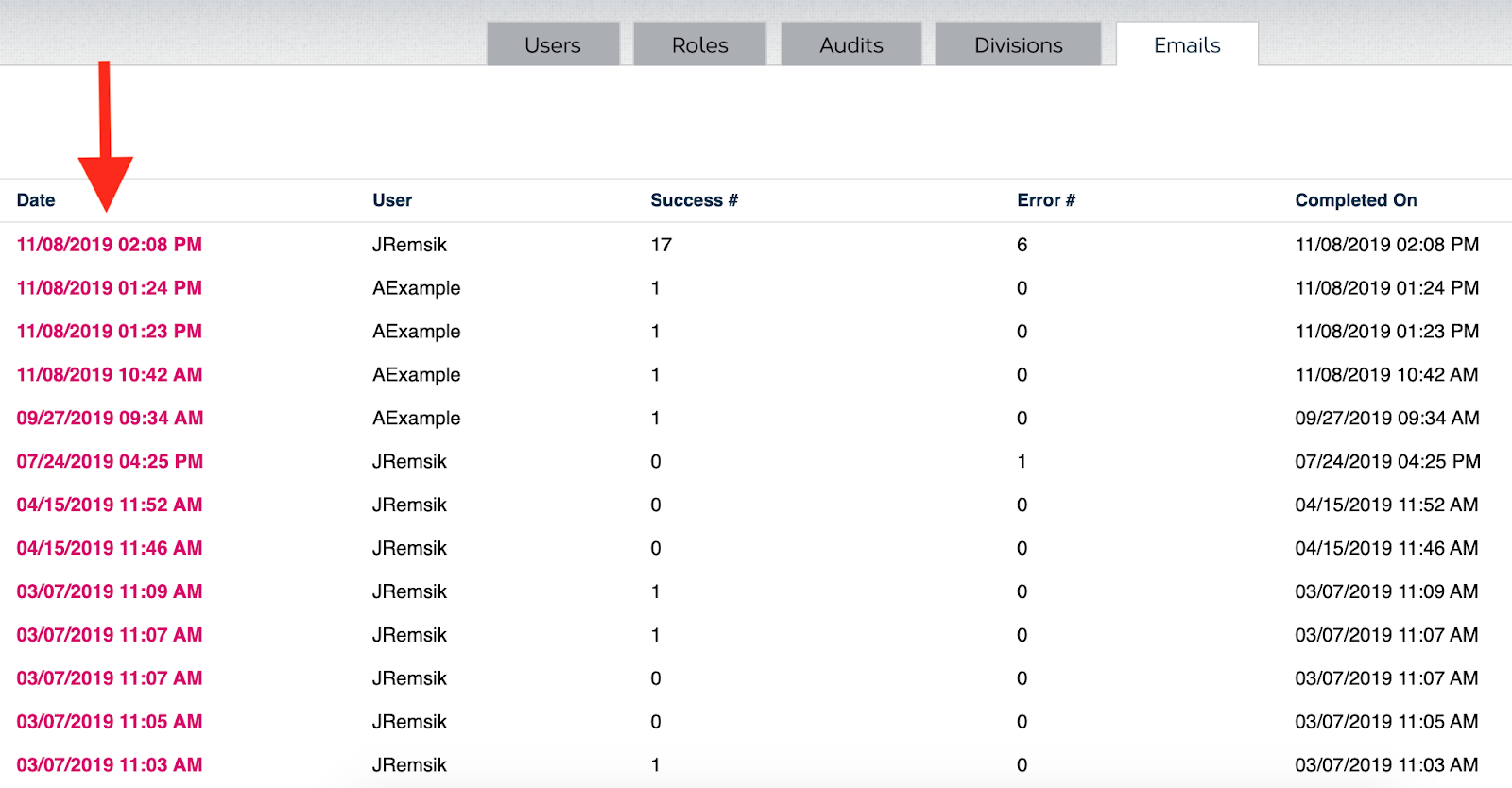This screenshot has width=1512, height=788.
Task: Click Completed On 03/07/2019 11:09 AM
Action: [1386, 592]
